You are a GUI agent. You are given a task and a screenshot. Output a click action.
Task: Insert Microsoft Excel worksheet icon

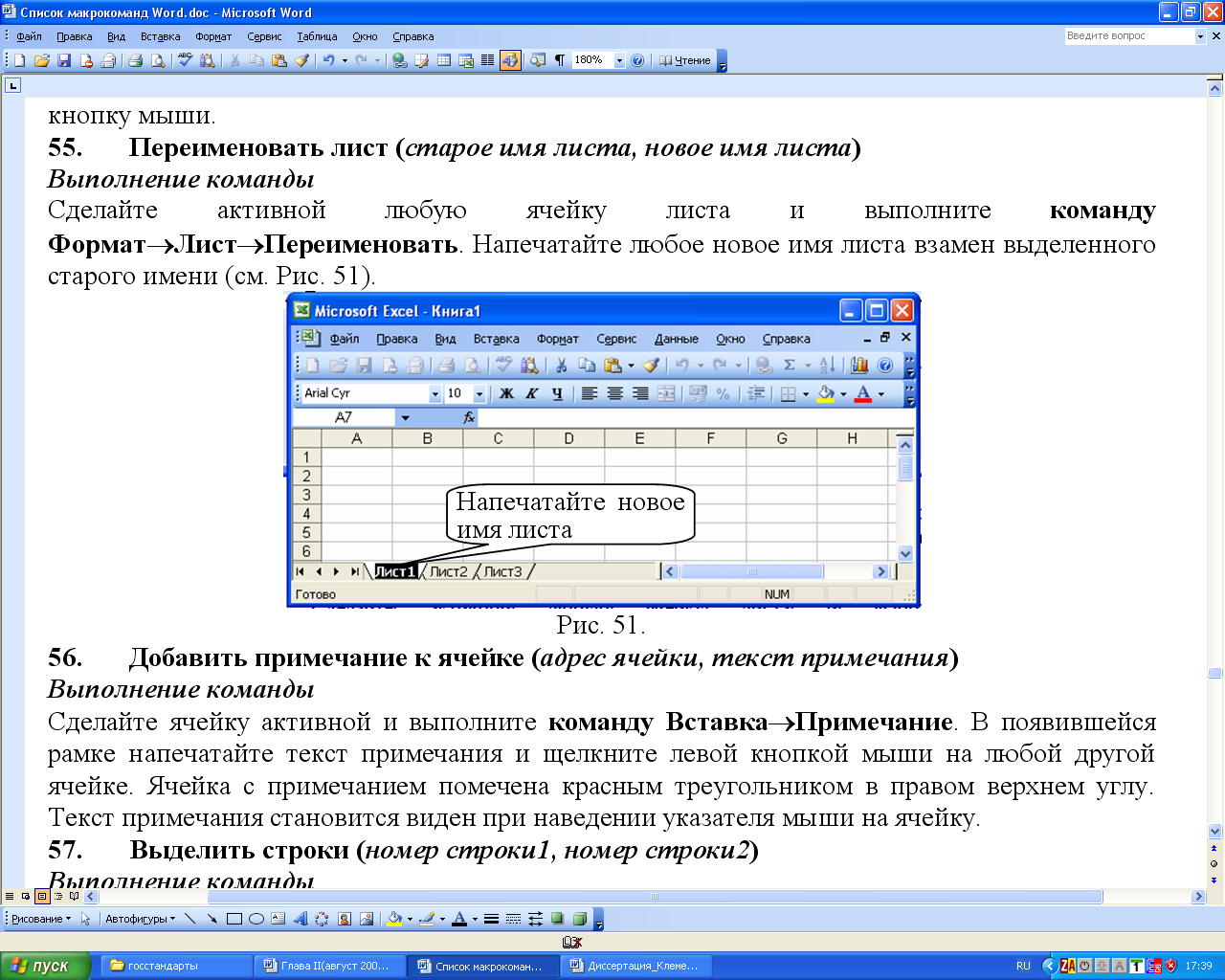[x=466, y=60]
